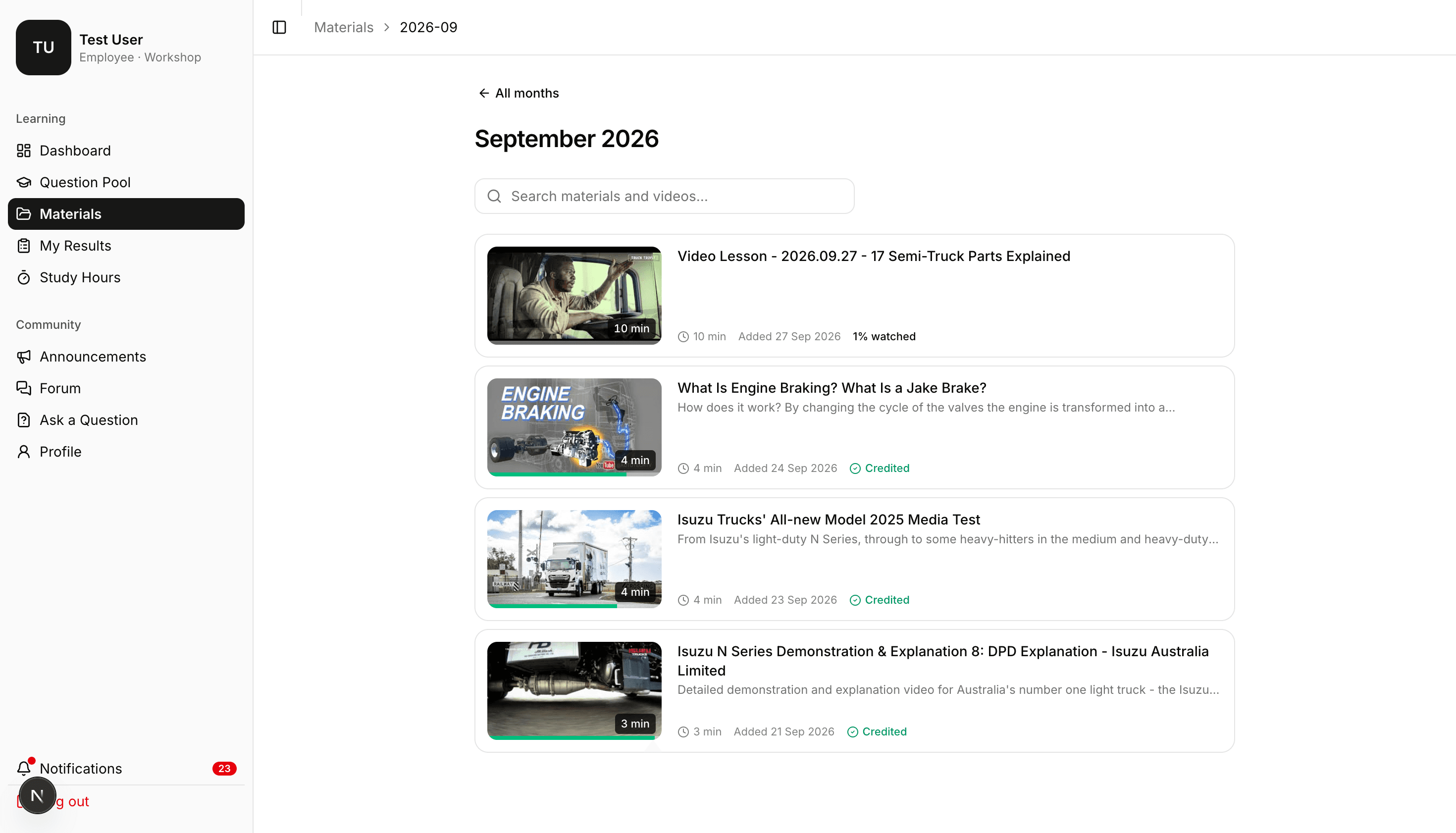The height and width of the screenshot is (833, 1456).
Task: Click the Credited check icon on Engine Braking
Action: [855, 469]
